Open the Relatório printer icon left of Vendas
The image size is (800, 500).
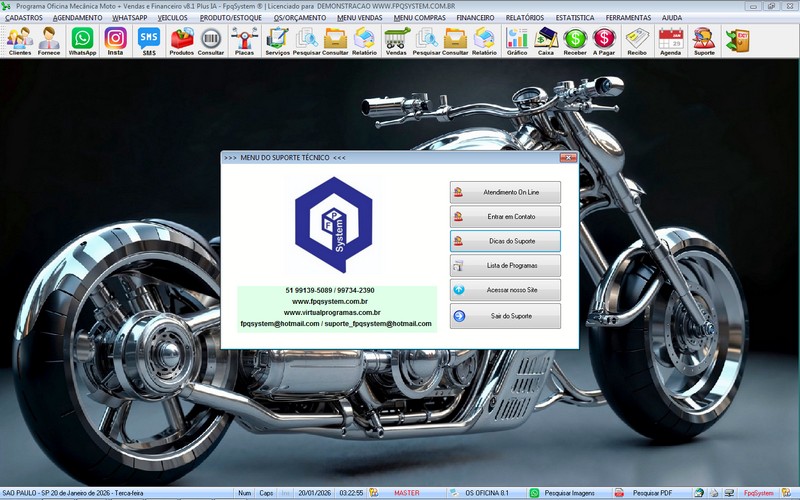click(364, 41)
